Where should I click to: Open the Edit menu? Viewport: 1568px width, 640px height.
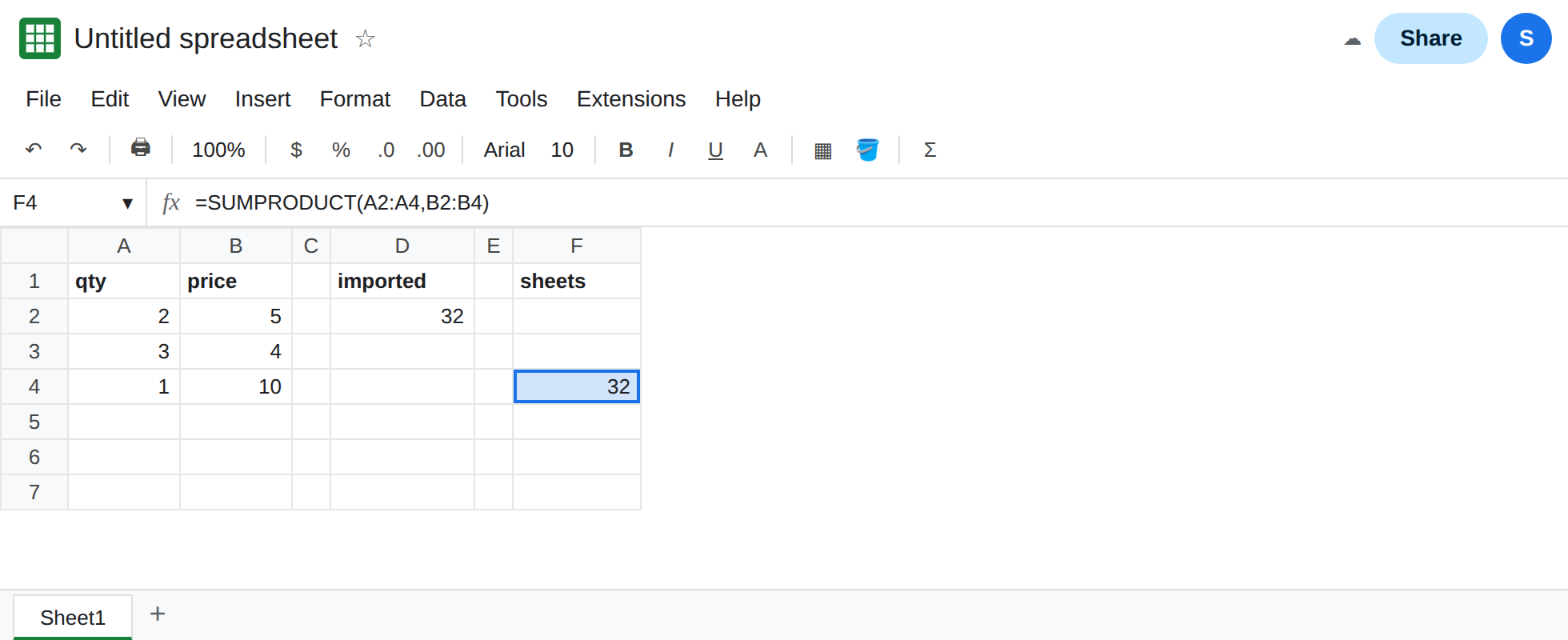110,98
